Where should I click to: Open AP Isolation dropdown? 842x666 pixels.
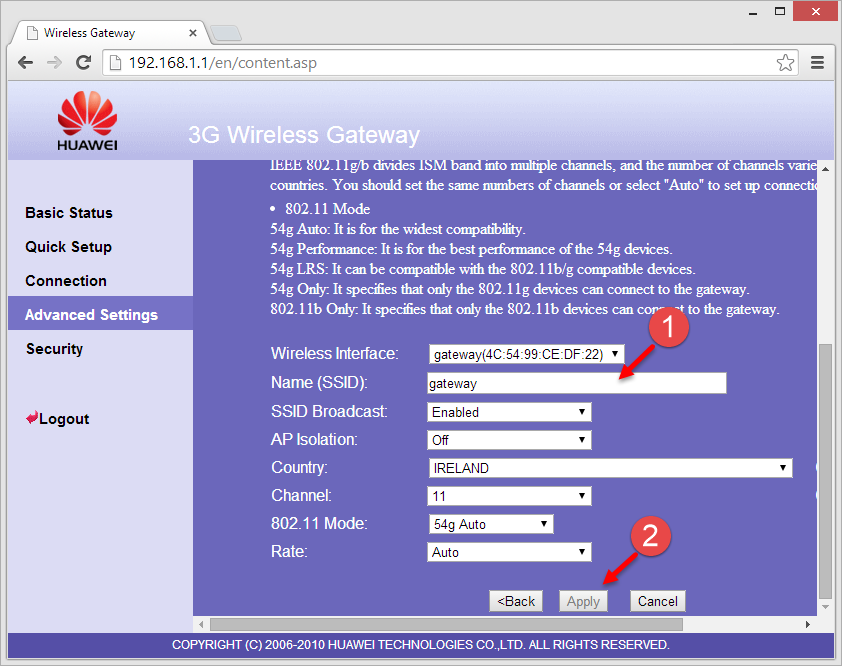[x=509, y=440]
